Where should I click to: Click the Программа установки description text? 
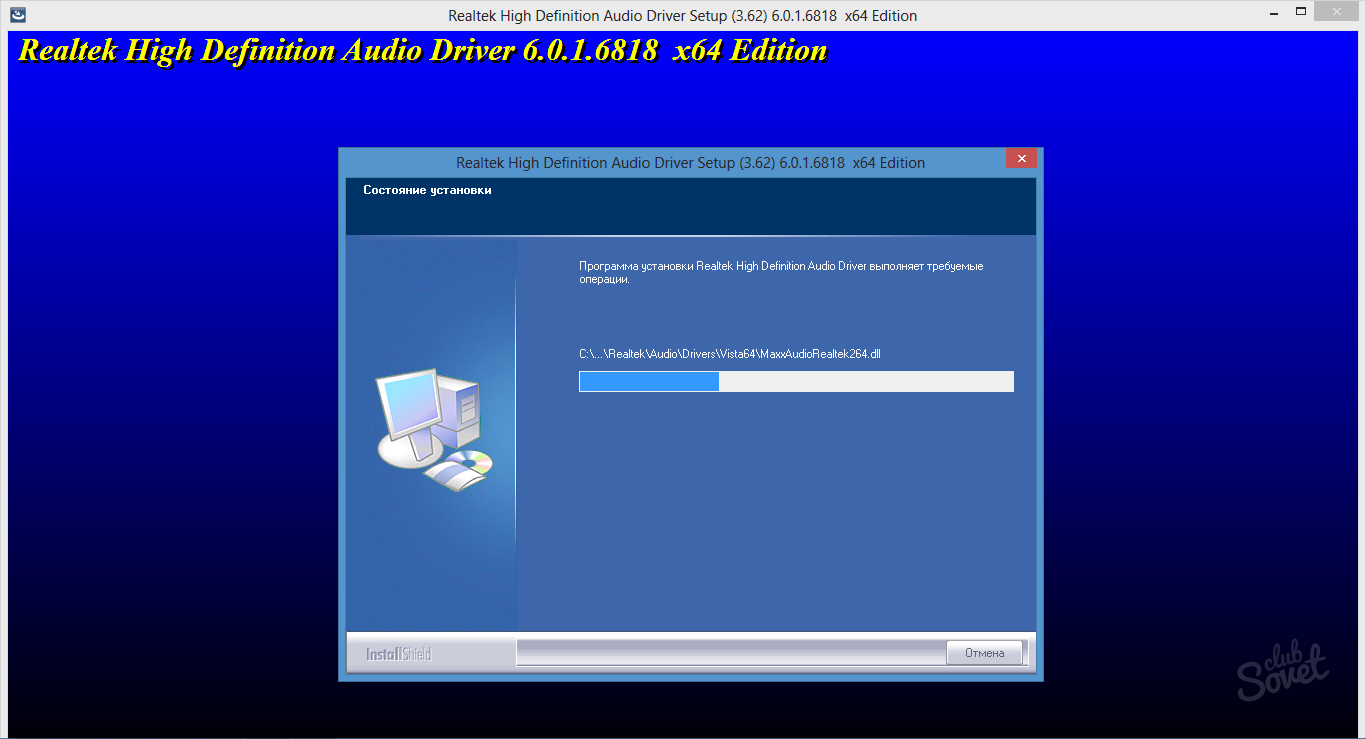tap(780, 272)
